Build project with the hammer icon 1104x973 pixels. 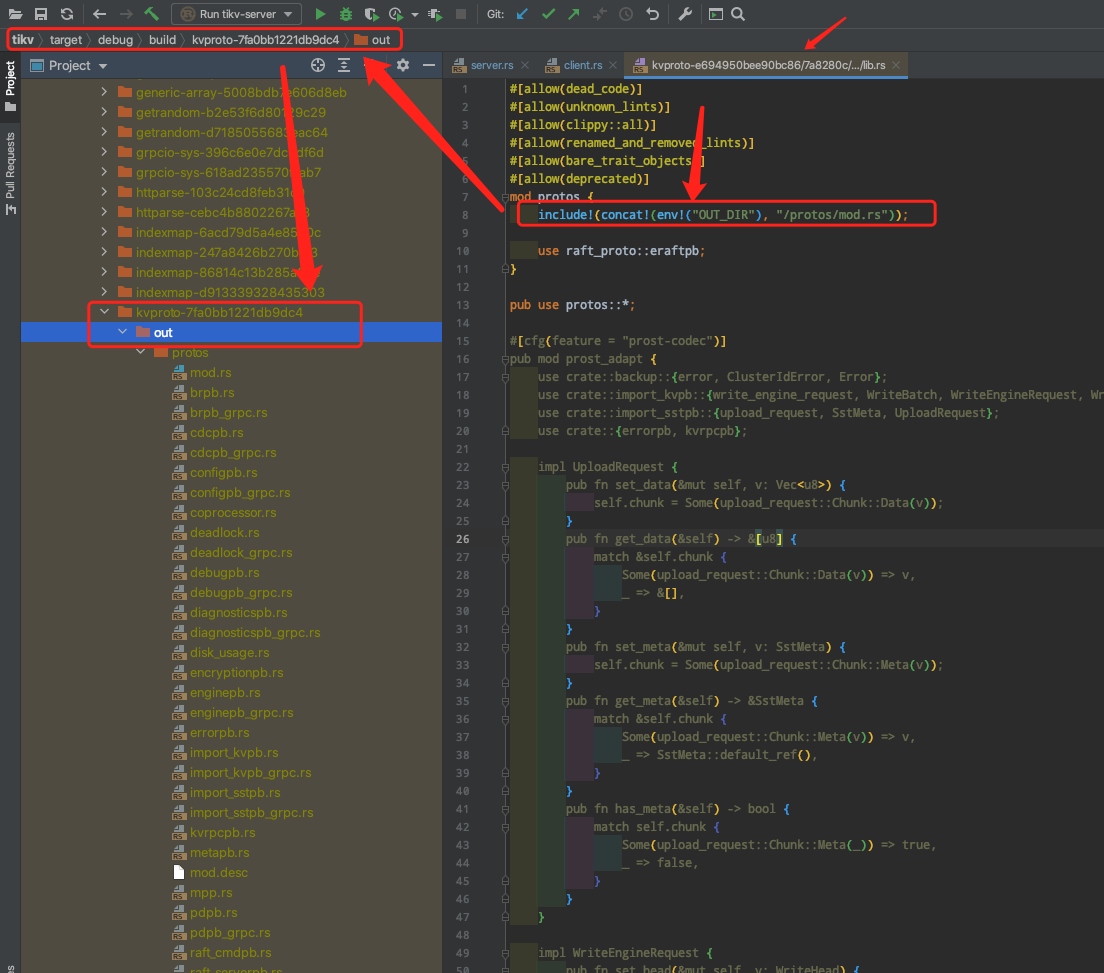(x=151, y=14)
